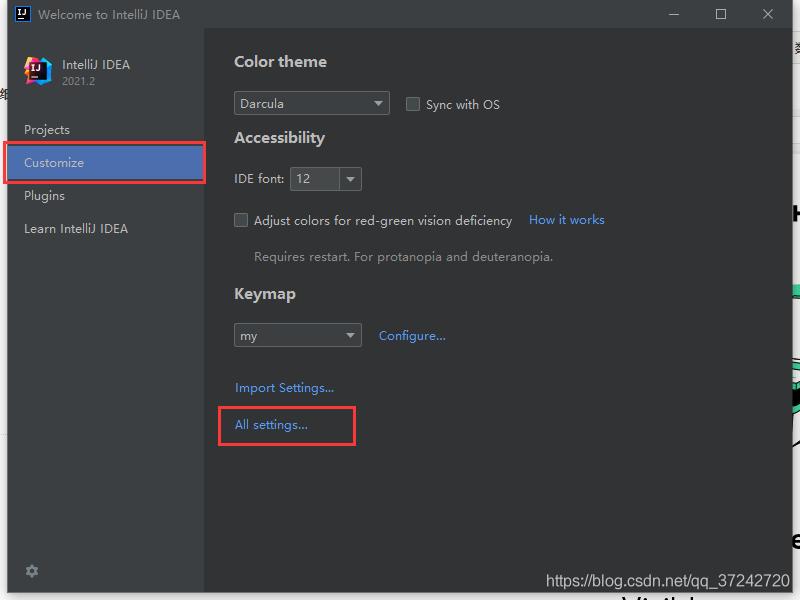800x600 pixels.
Task: Open the Import Settings... link
Action: coord(284,388)
